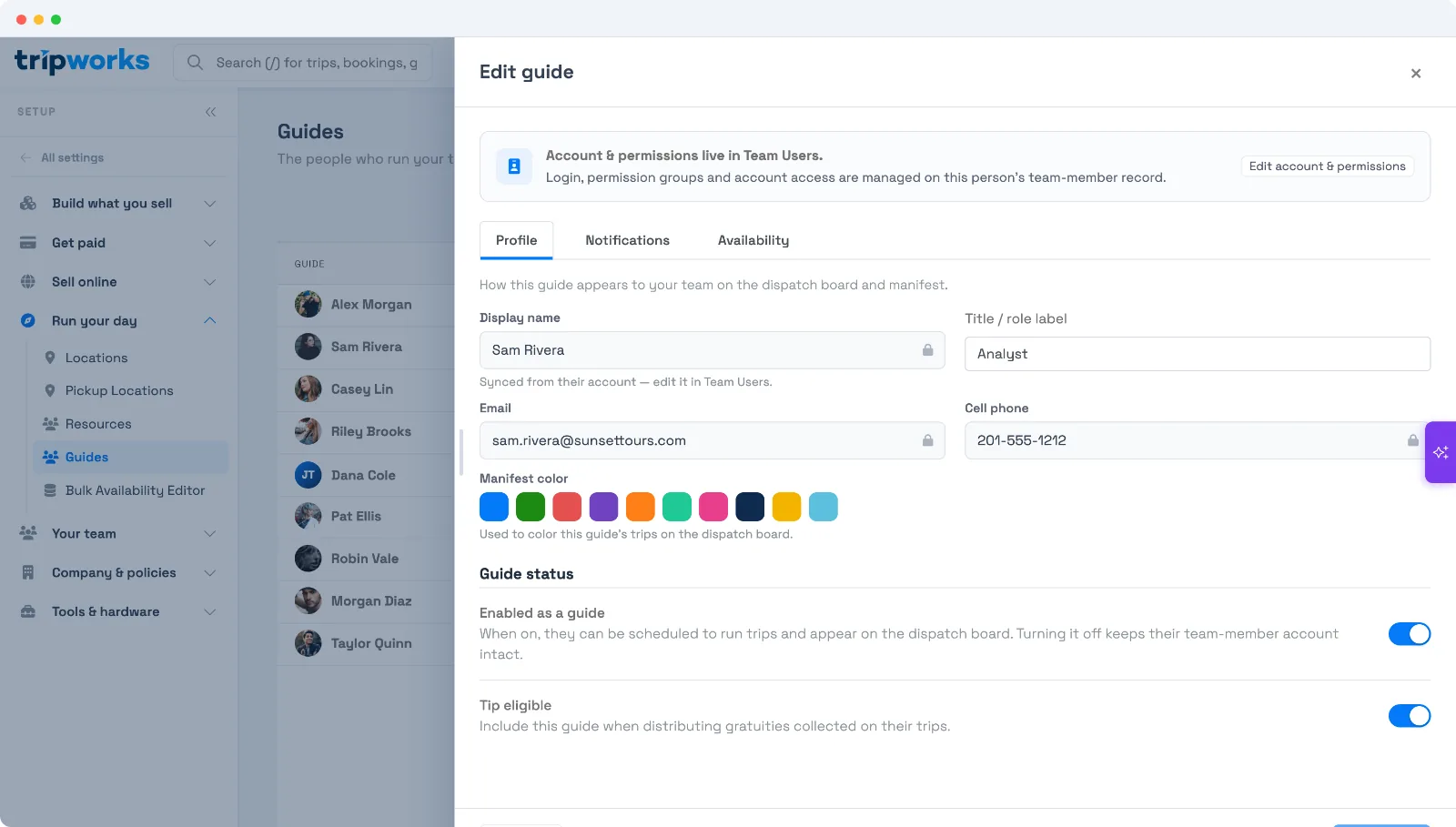The image size is (1456, 827).
Task: Switch to the Profile tab
Action: click(516, 240)
